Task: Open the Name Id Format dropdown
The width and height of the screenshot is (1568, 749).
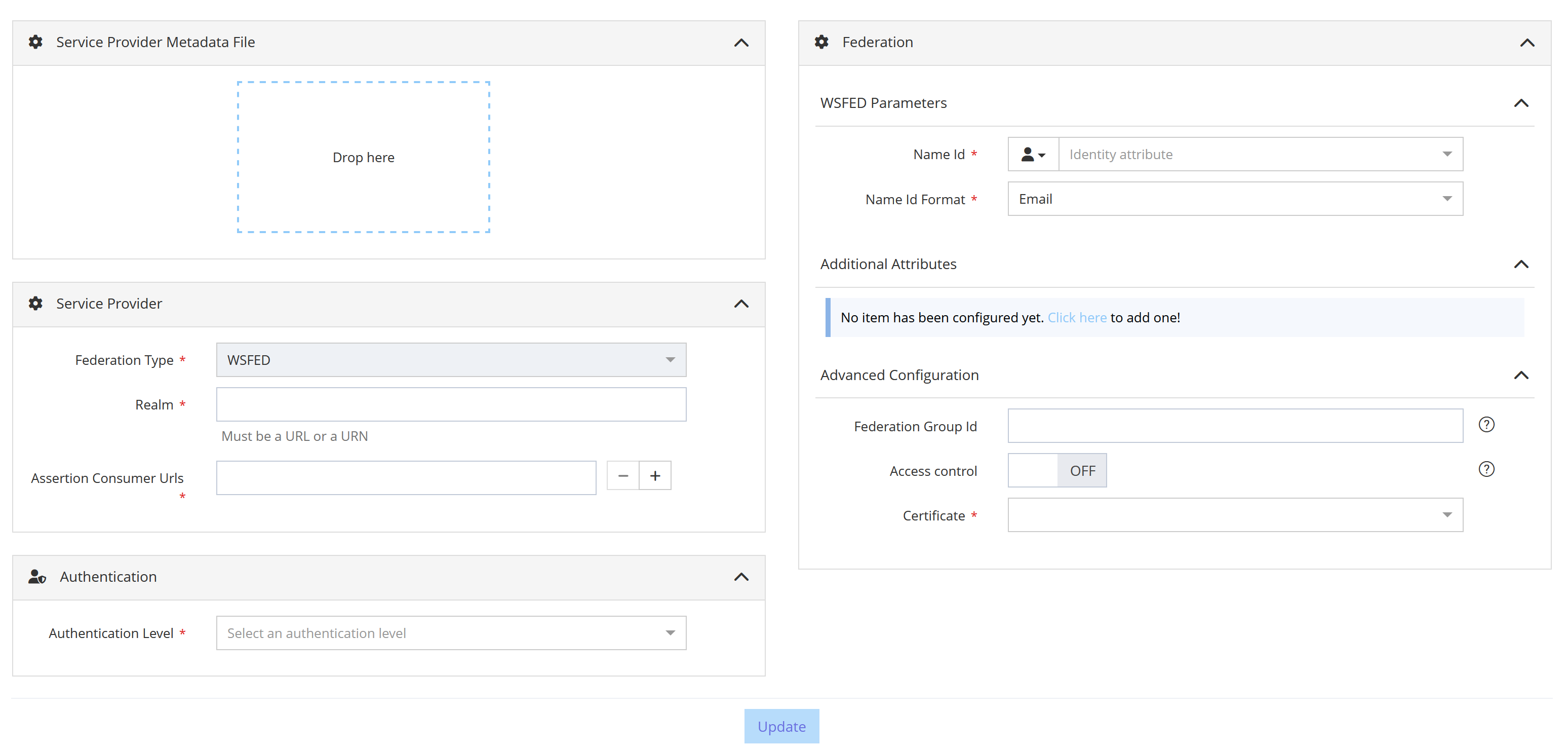Action: [x=1234, y=199]
